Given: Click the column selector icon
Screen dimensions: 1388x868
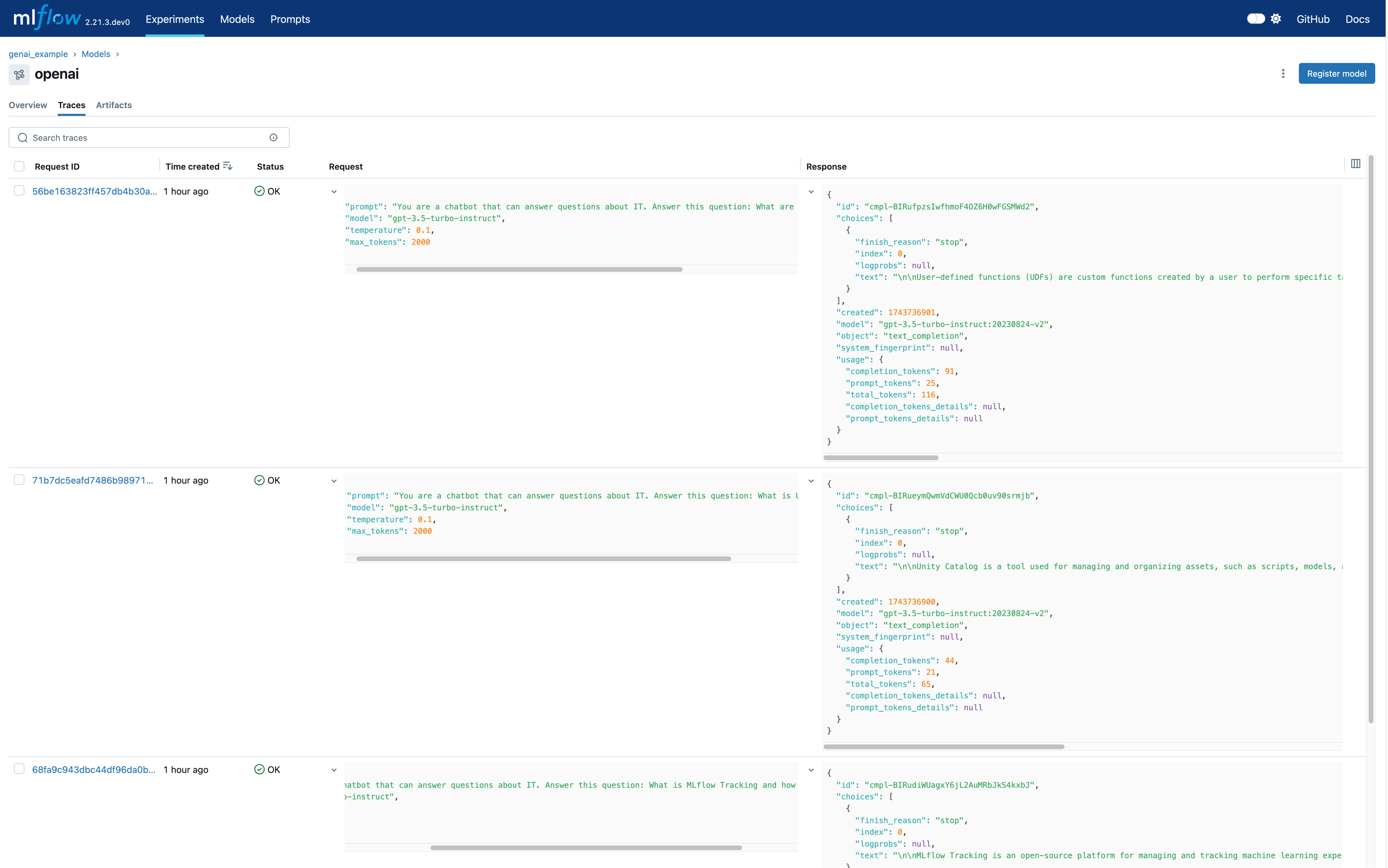Looking at the screenshot, I should (x=1355, y=164).
